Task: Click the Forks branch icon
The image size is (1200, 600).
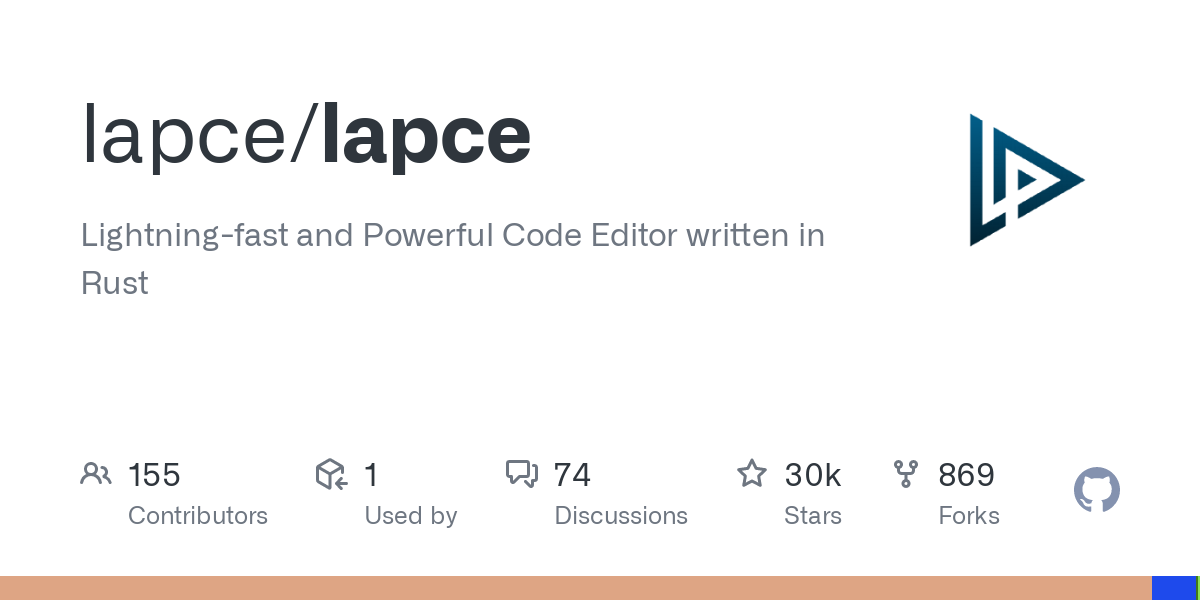Action: (x=906, y=474)
